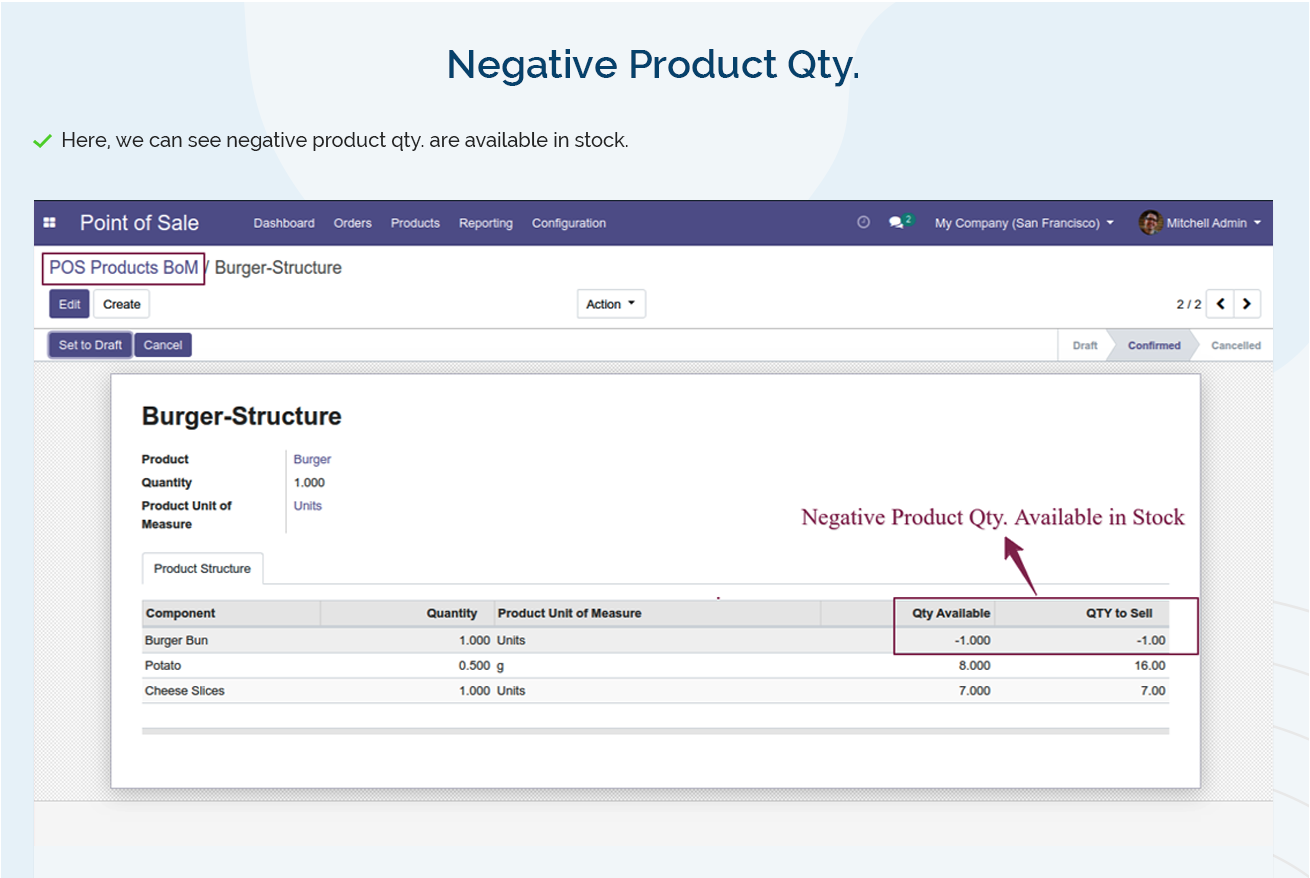Click Mitchell Admin avatar picture
This screenshot has width=1310, height=878.
(1150, 223)
